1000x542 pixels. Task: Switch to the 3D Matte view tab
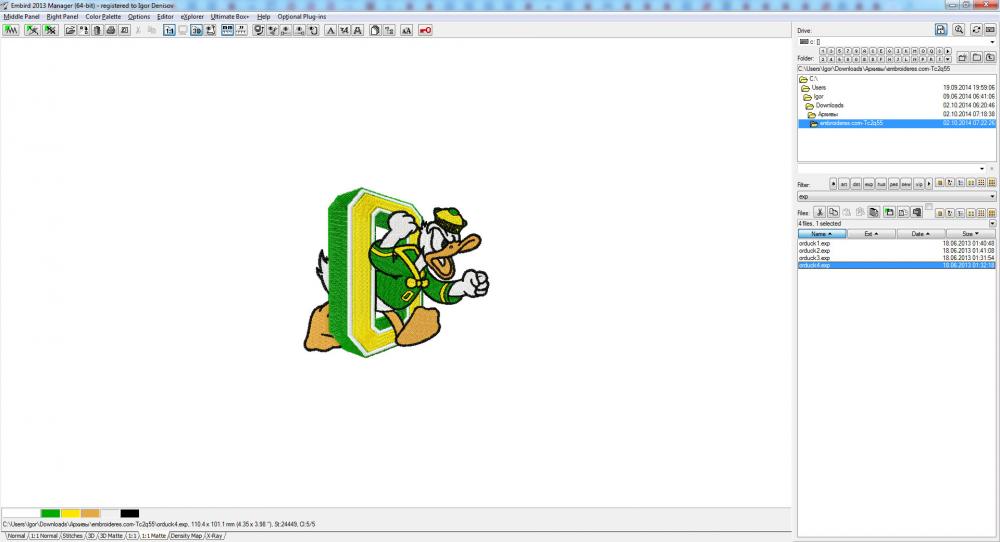click(111, 536)
